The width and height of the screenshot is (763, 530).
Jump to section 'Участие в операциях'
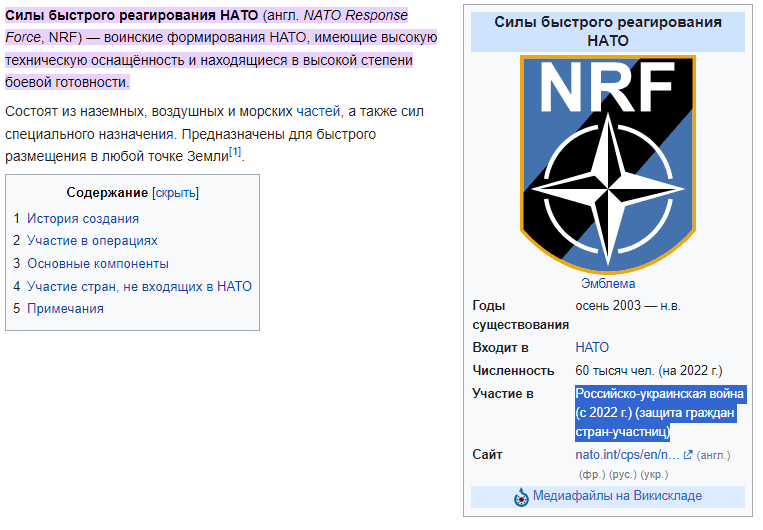point(92,241)
